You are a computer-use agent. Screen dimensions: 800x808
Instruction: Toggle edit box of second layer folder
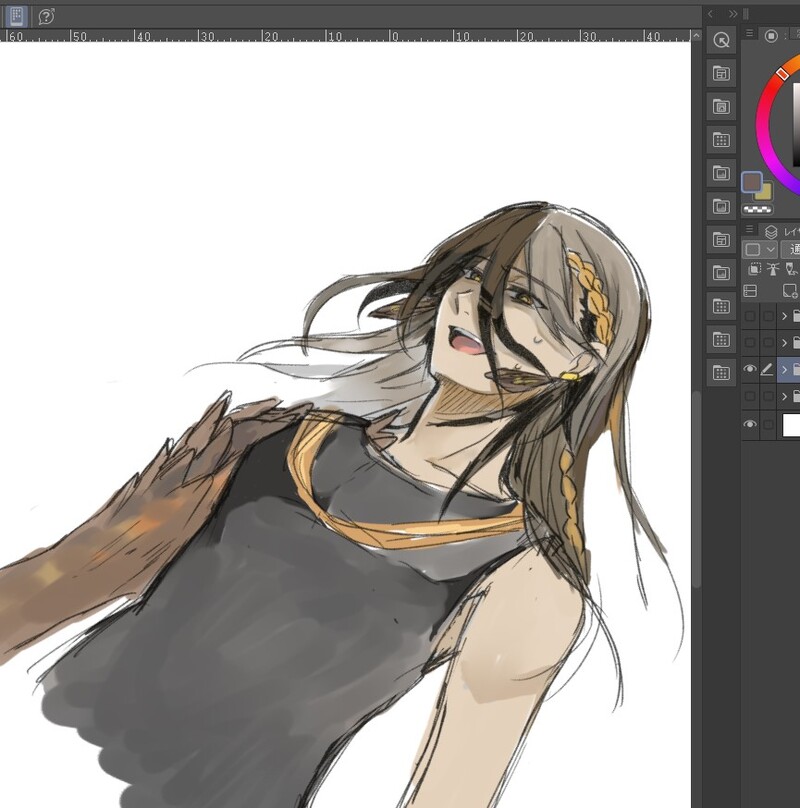click(768, 343)
